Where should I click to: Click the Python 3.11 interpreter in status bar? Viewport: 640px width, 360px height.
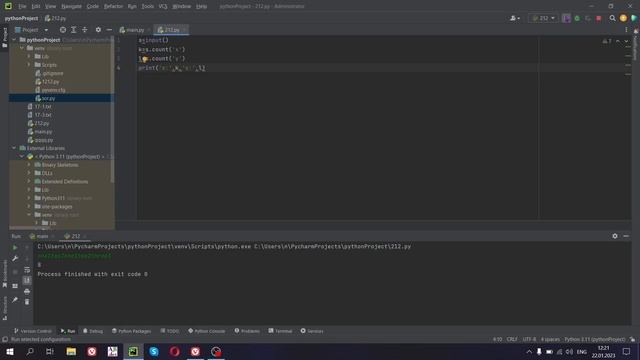point(594,339)
